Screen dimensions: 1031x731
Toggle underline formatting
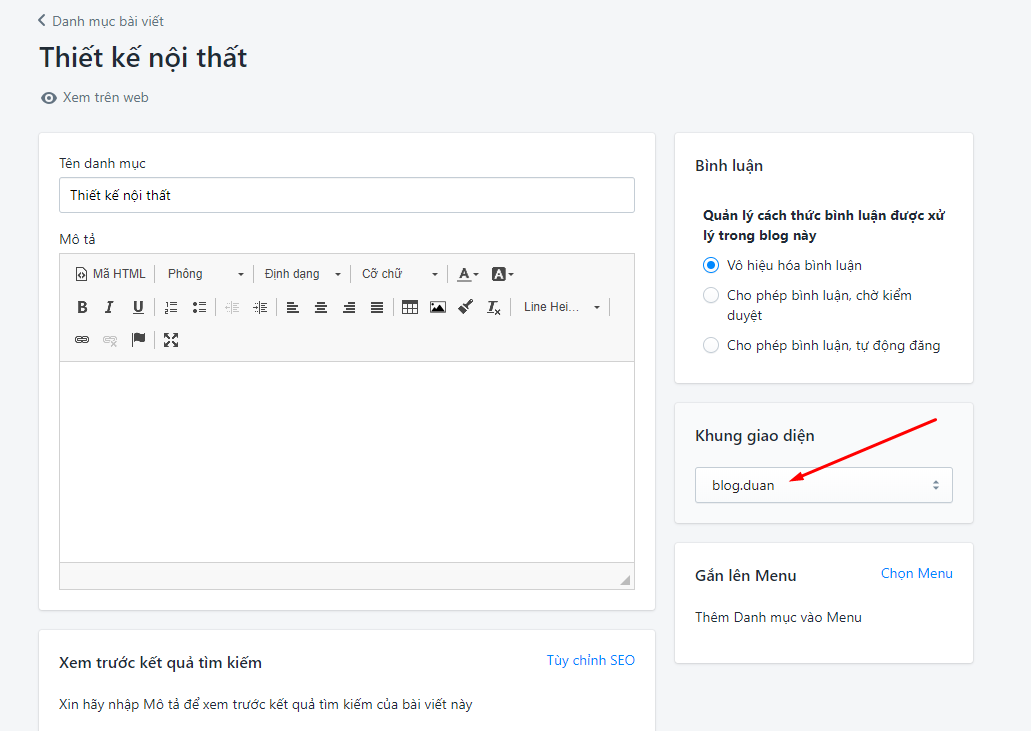coord(138,307)
